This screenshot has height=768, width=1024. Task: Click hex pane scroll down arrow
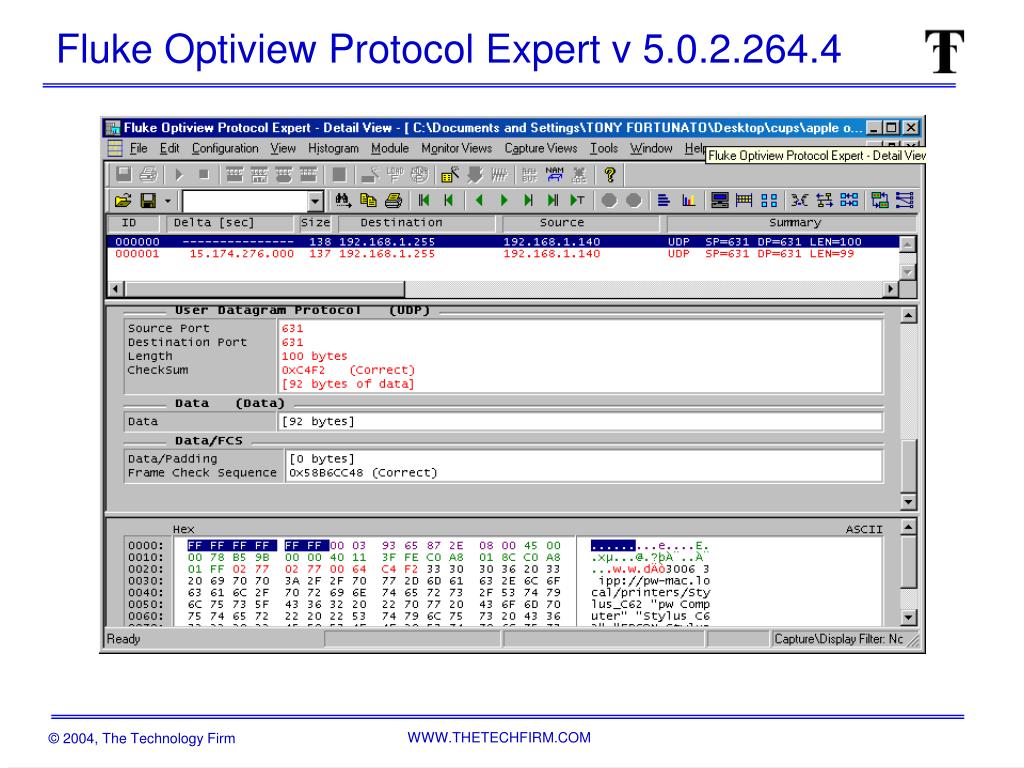(908, 617)
